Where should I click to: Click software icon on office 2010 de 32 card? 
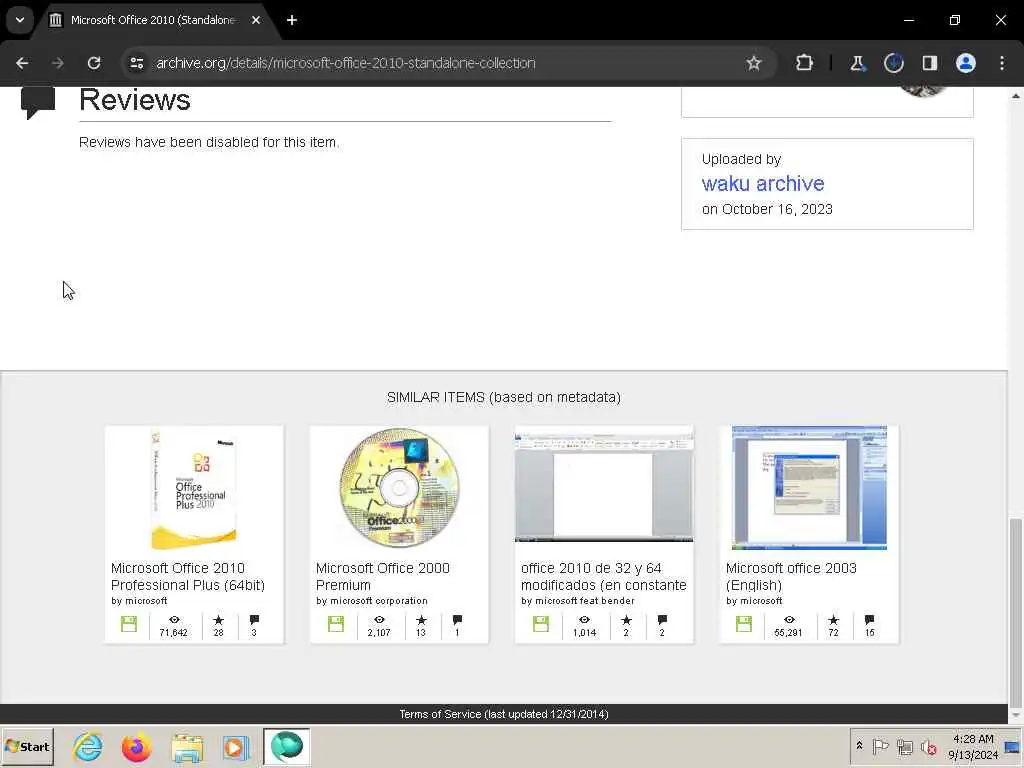[x=541, y=624]
